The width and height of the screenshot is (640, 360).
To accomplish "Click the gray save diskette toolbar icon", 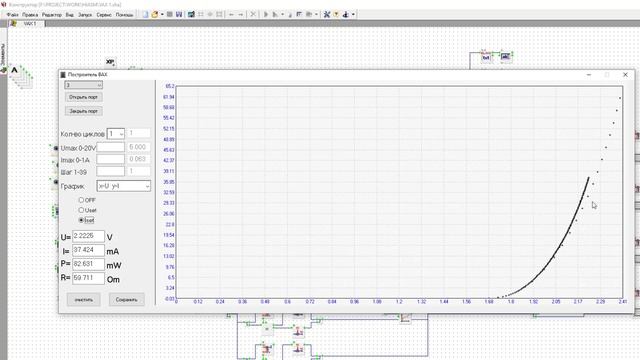I will 170,14.
